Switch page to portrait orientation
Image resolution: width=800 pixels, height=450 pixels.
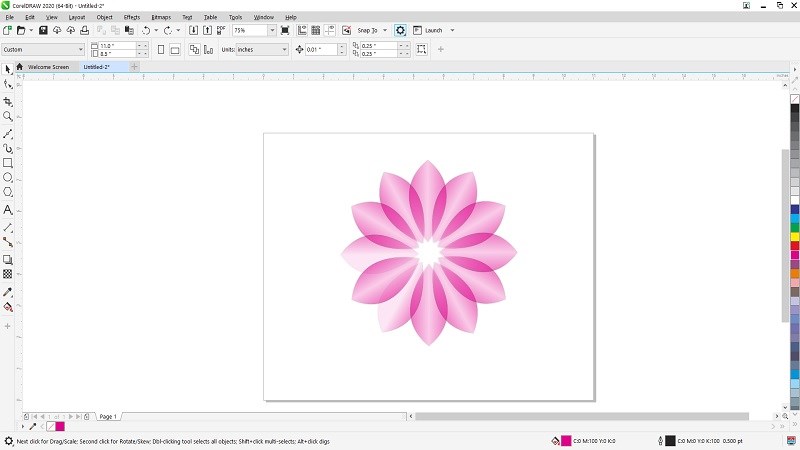tap(160, 49)
